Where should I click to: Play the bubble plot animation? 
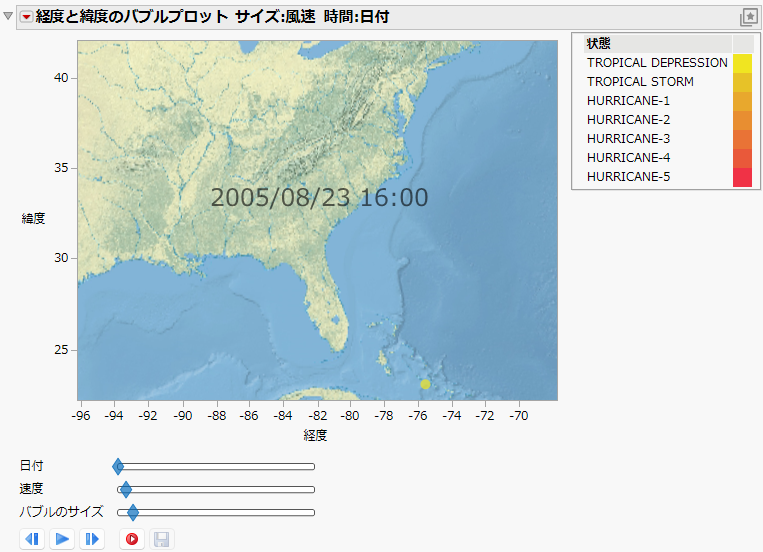tap(62, 539)
